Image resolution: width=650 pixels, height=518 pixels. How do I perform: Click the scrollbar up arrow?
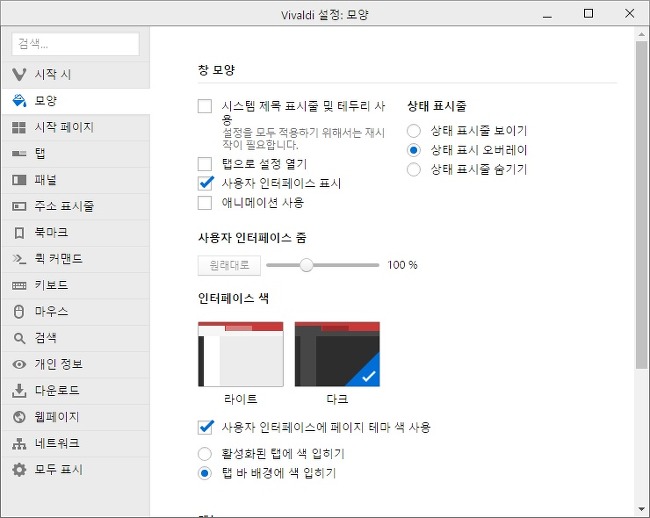click(x=641, y=34)
